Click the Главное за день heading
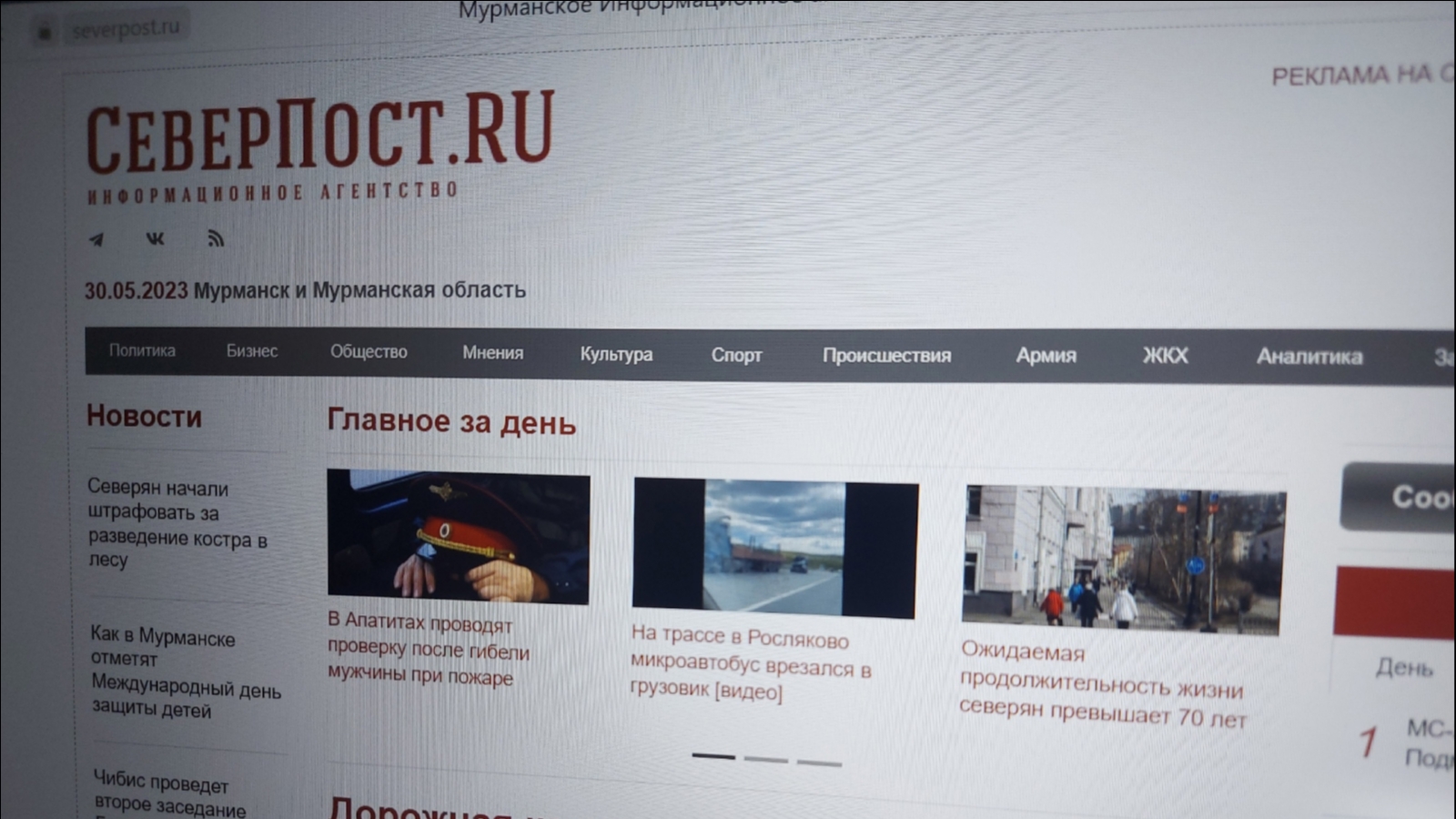Screen dimensions: 1456x819 [451, 422]
